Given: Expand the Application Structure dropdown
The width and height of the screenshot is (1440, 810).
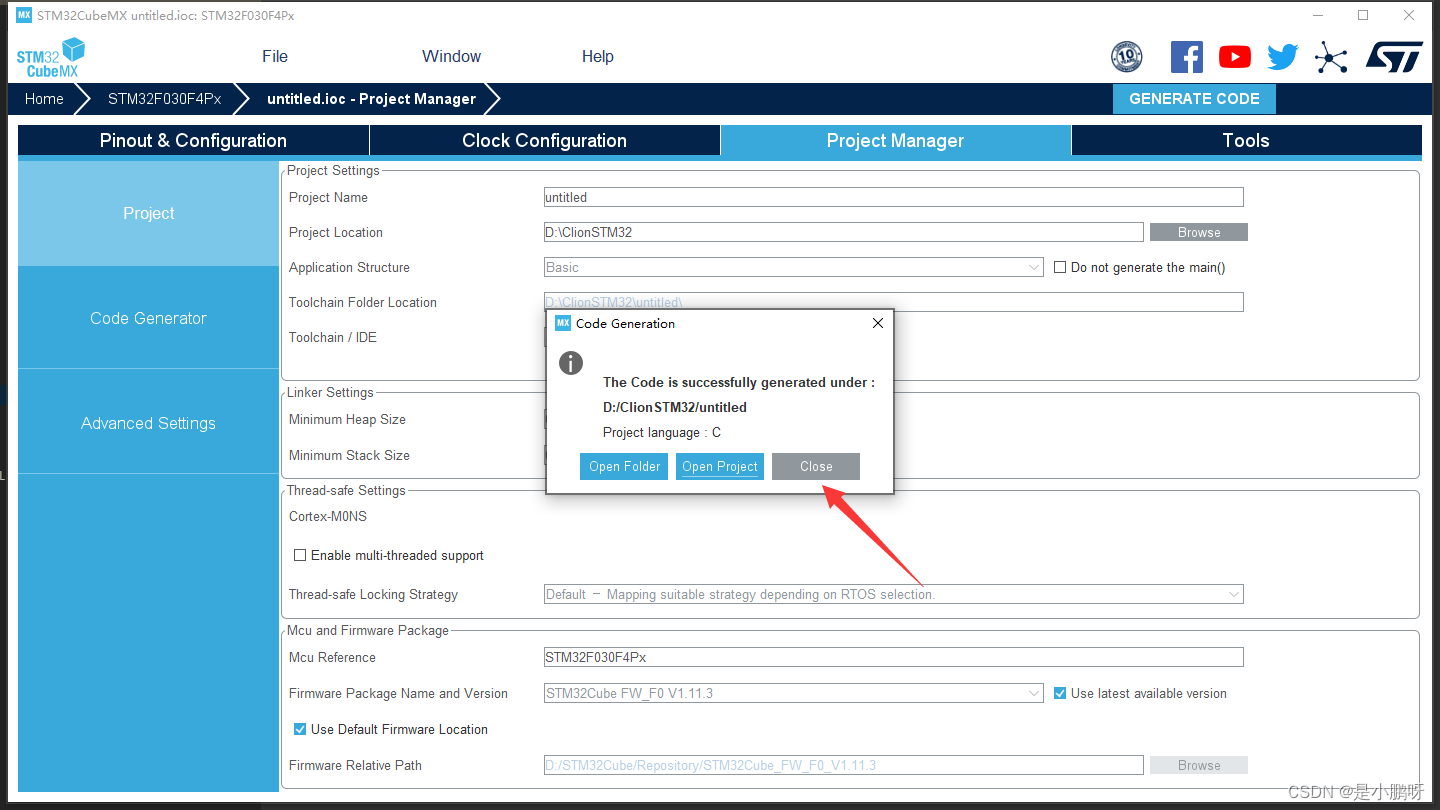Looking at the screenshot, I should coord(794,267).
